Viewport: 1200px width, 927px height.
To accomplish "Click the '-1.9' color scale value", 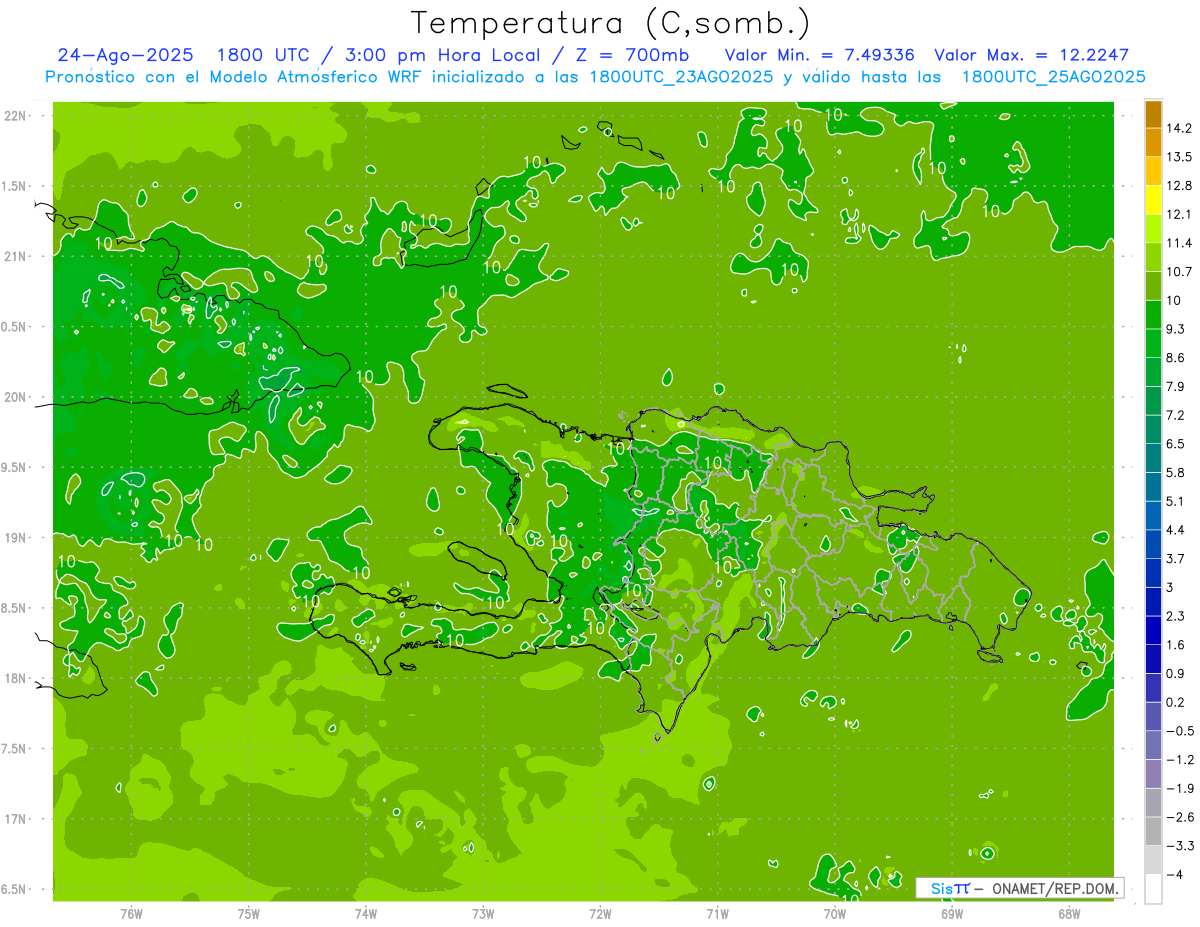I will 1180,788.
